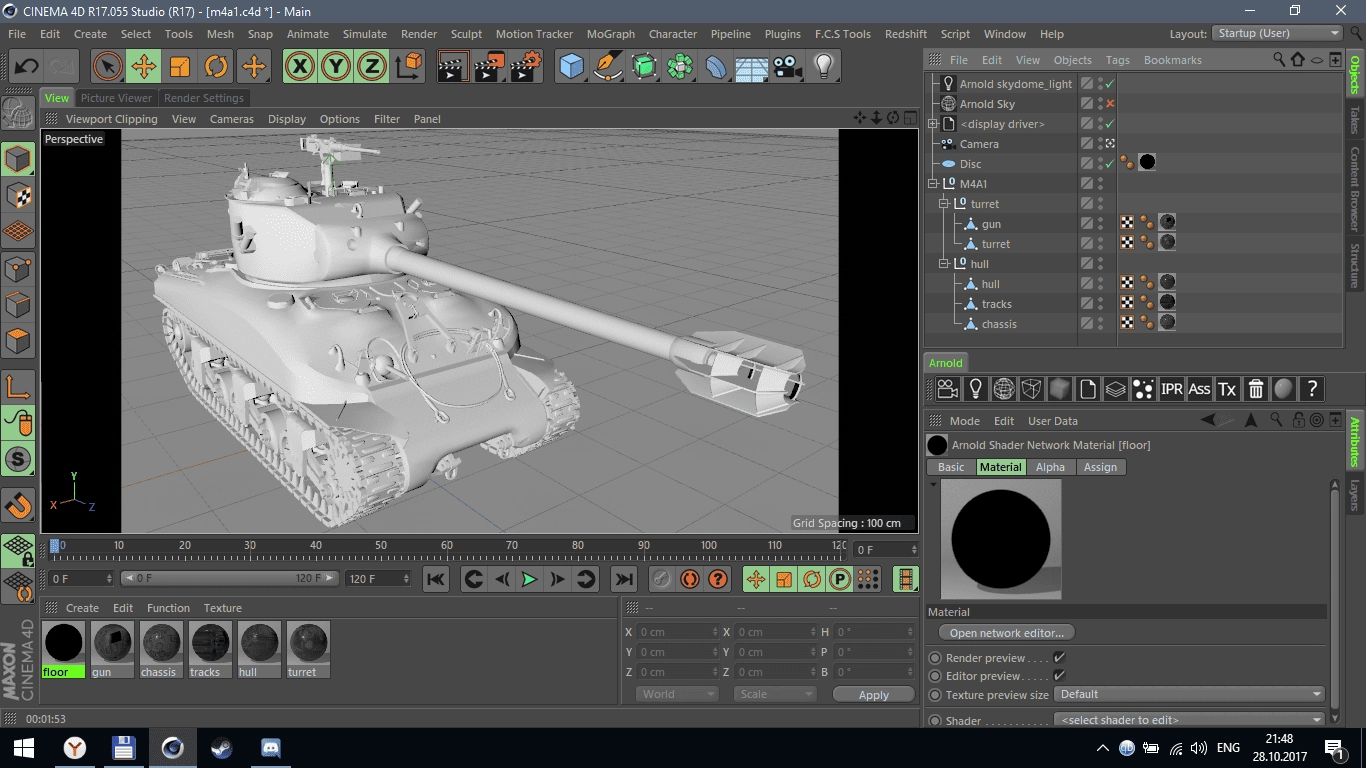The height and width of the screenshot is (768, 1366).
Task: Add a Floor environment object
Action: [x=752, y=67]
